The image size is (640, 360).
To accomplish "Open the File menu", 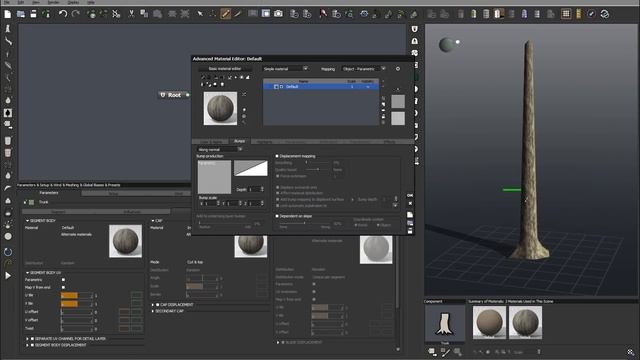I will 7,2.
